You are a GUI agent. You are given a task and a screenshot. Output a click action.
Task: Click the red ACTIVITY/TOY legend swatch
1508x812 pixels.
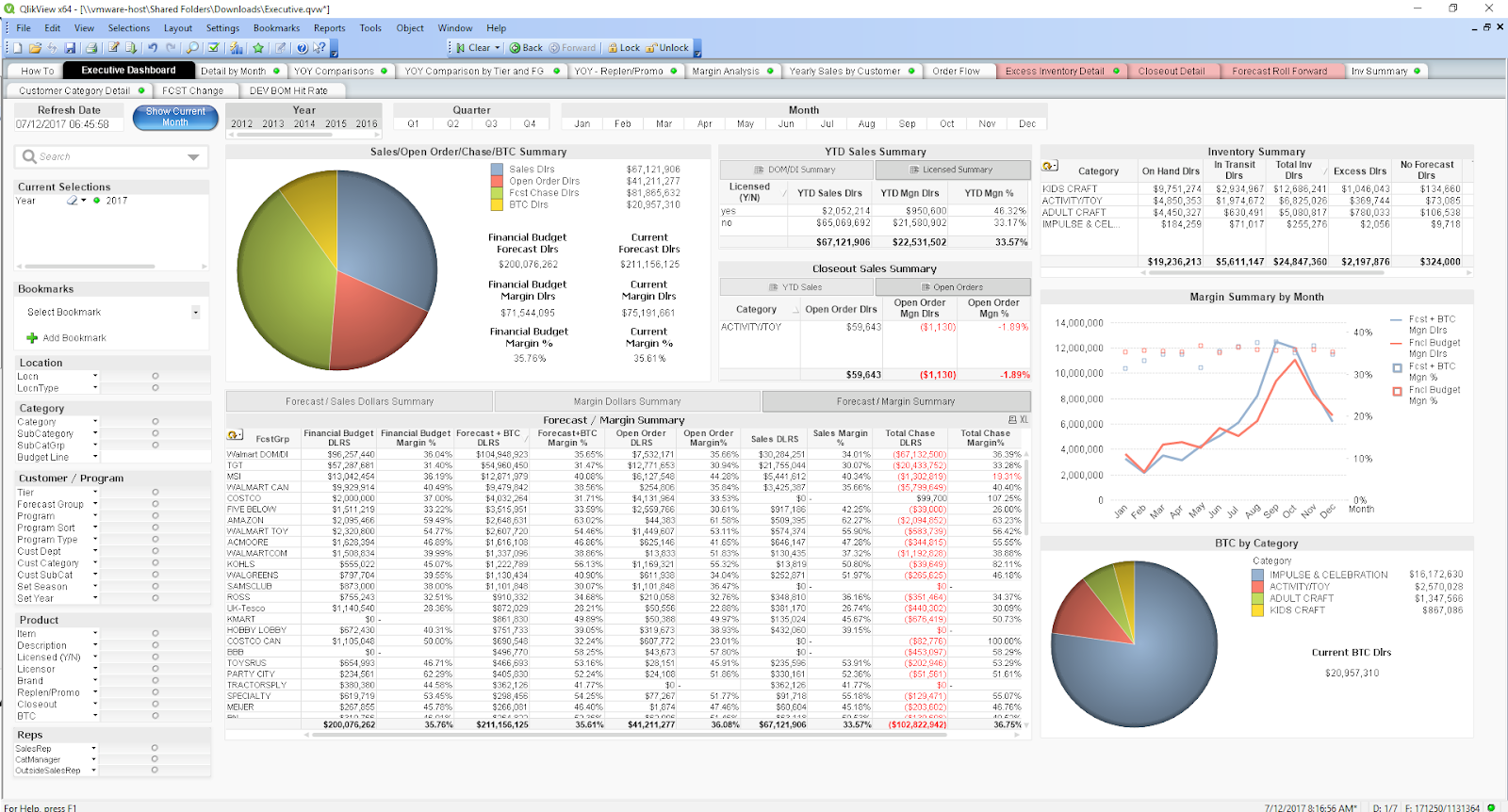pos(1257,586)
